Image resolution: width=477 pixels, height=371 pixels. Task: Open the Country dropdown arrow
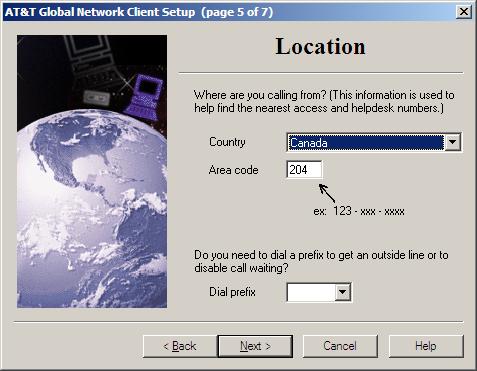tap(452, 142)
